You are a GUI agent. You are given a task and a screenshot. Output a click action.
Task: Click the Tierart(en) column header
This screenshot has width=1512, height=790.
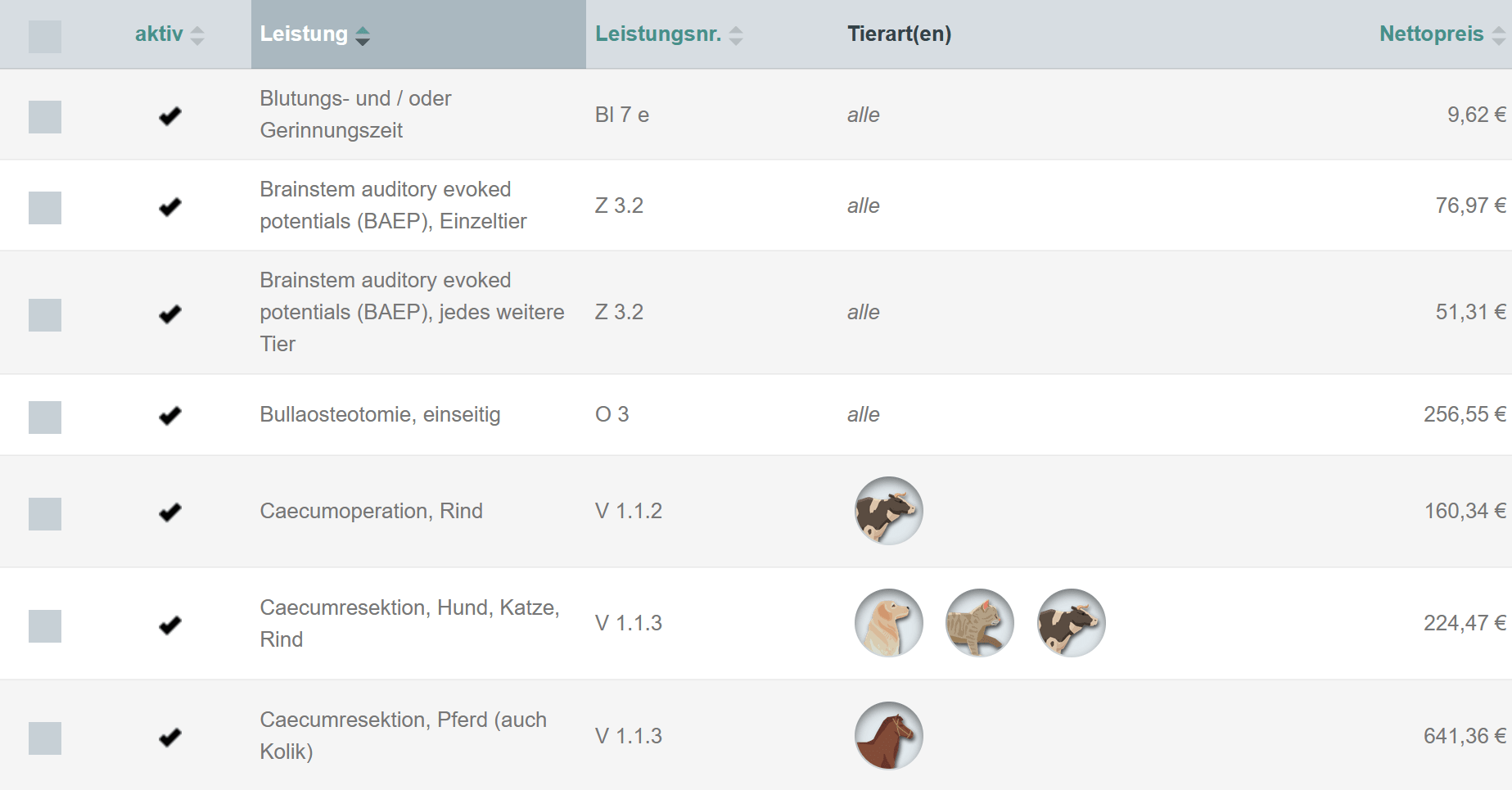click(899, 34)
